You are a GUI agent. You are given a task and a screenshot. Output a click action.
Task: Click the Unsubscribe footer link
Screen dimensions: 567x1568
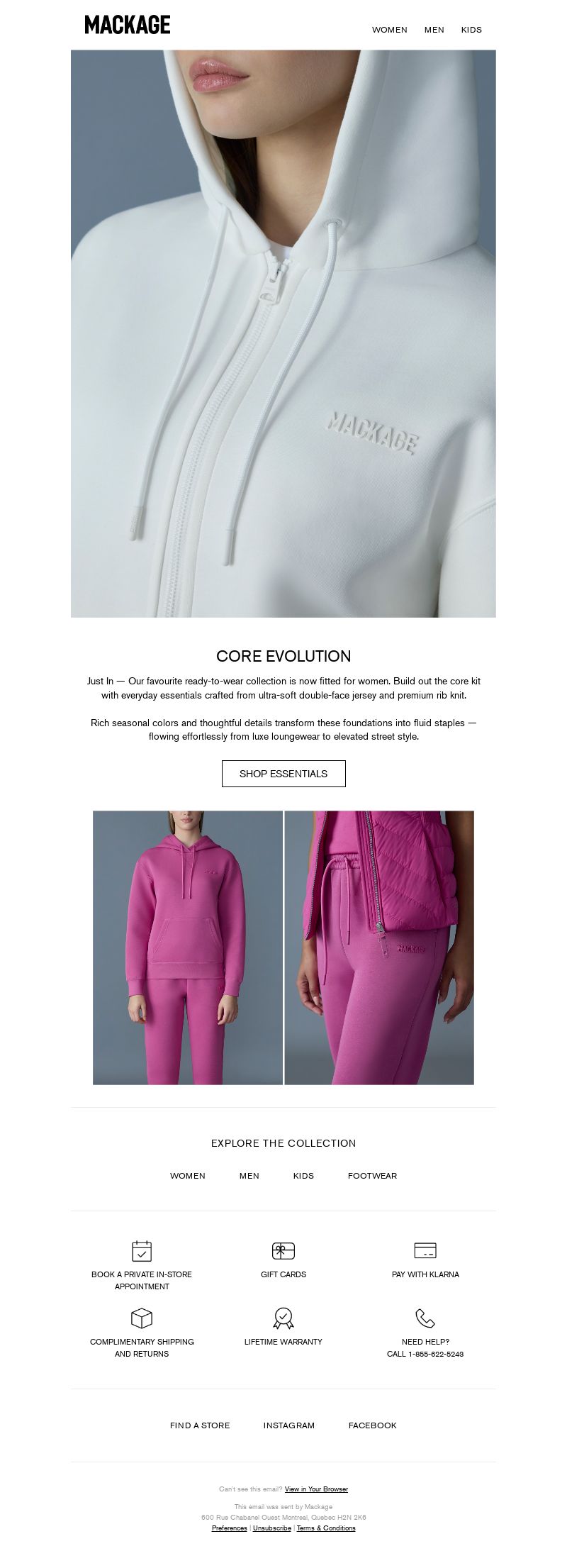coord(272,1528)
